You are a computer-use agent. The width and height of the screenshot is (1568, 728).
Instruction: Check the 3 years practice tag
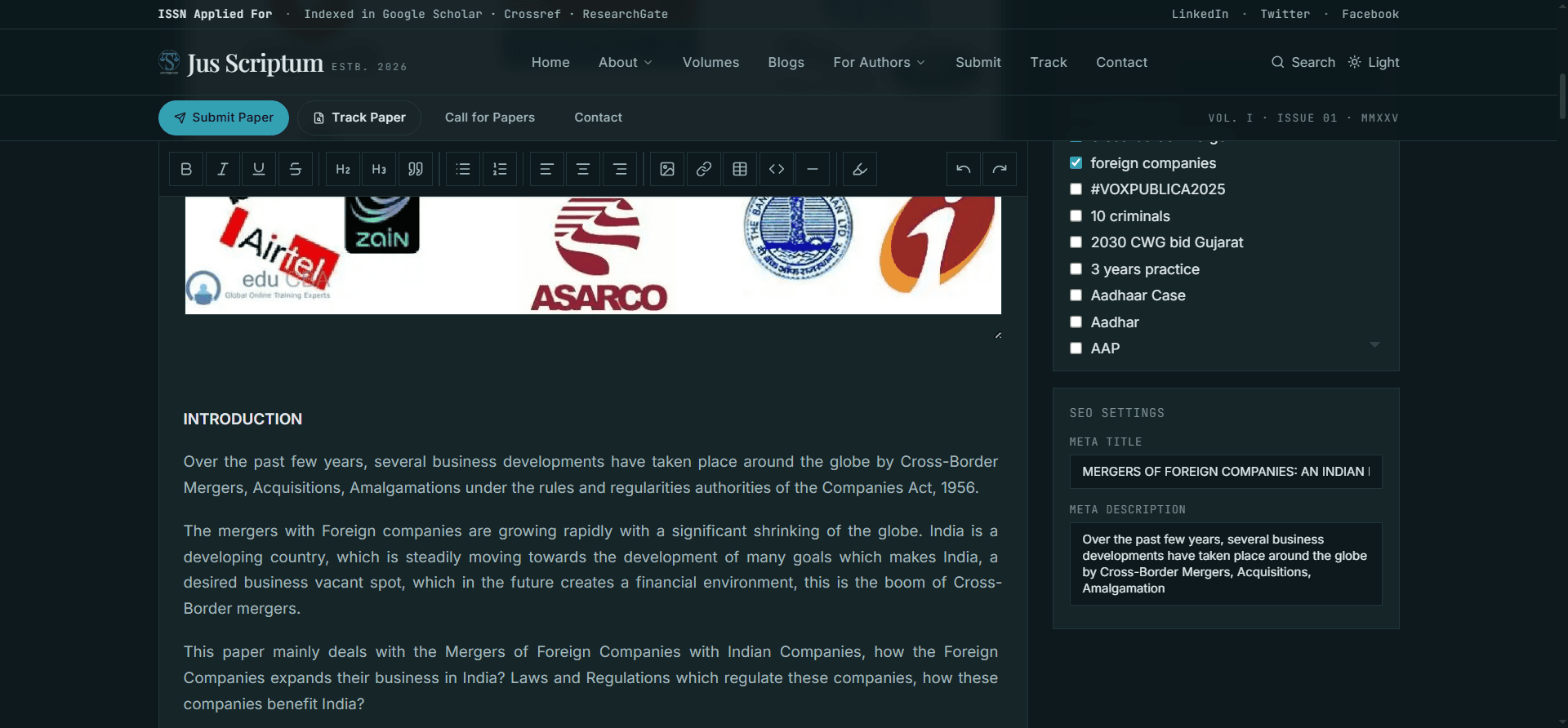pos(1076,269)
